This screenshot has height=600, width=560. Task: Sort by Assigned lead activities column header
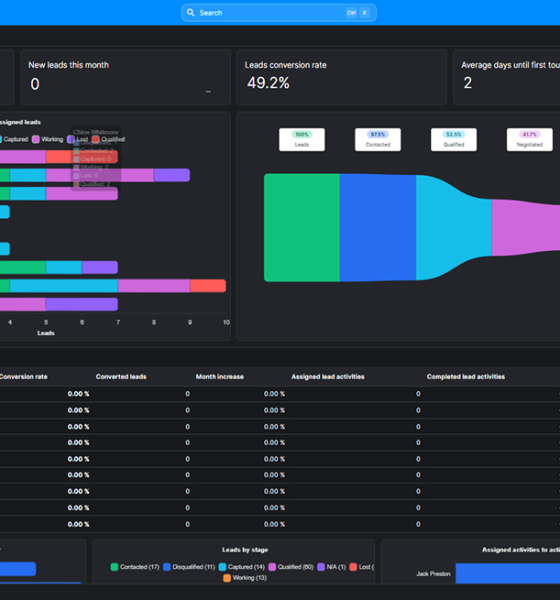(328, 377)
